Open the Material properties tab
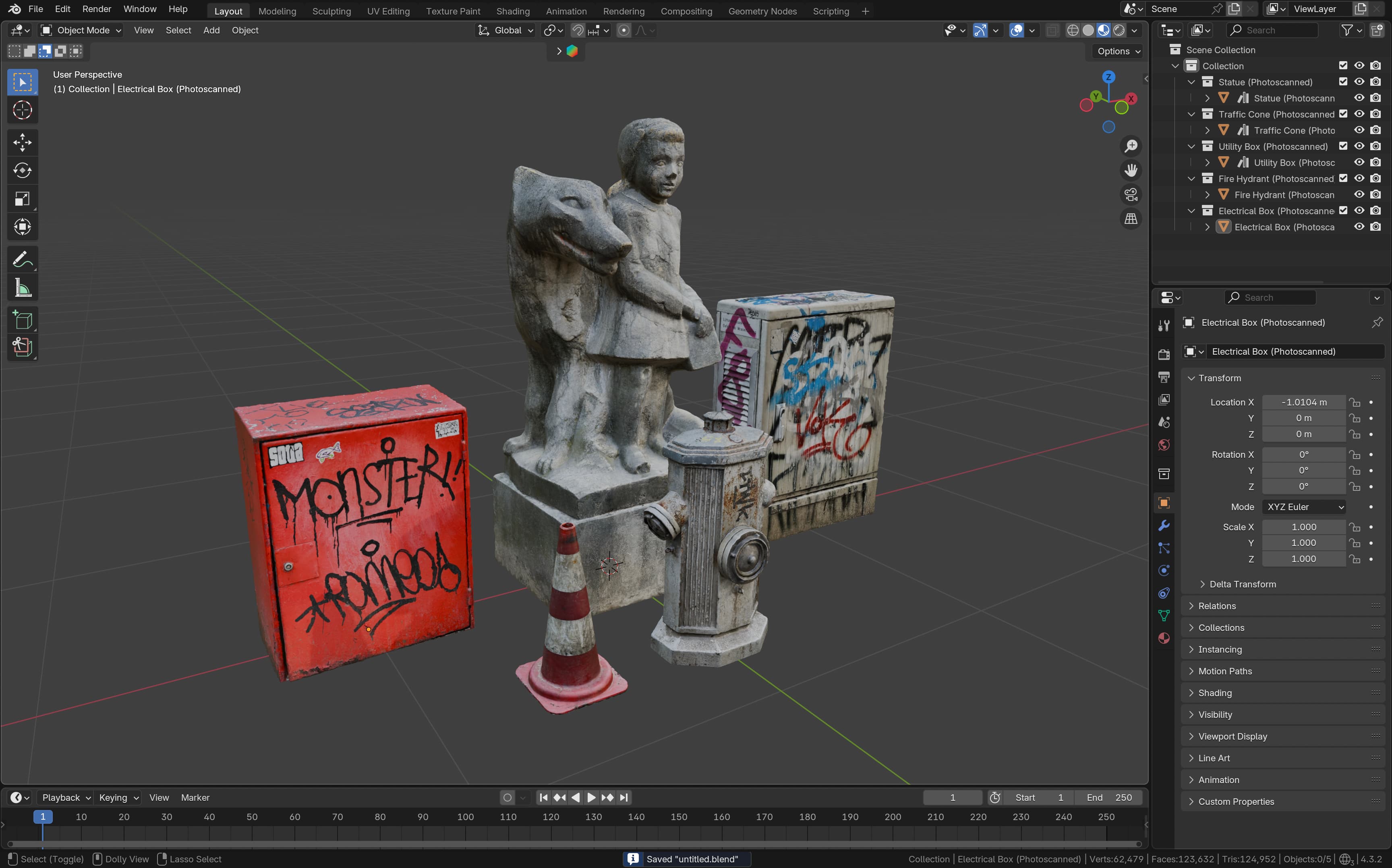Image resolution: width=1392 pixels, height=868 pixels. tap(1164, 639)
